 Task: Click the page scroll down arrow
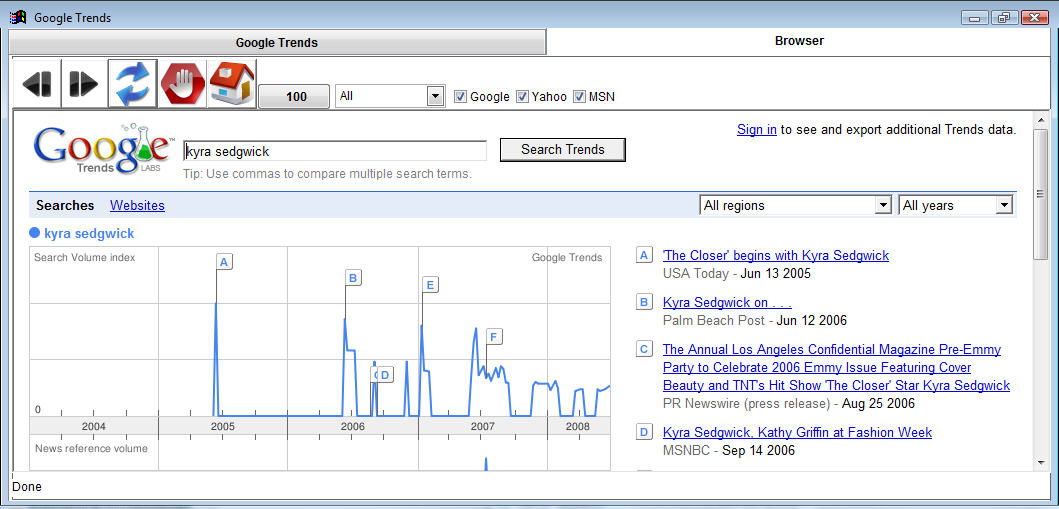point(1041,462)
